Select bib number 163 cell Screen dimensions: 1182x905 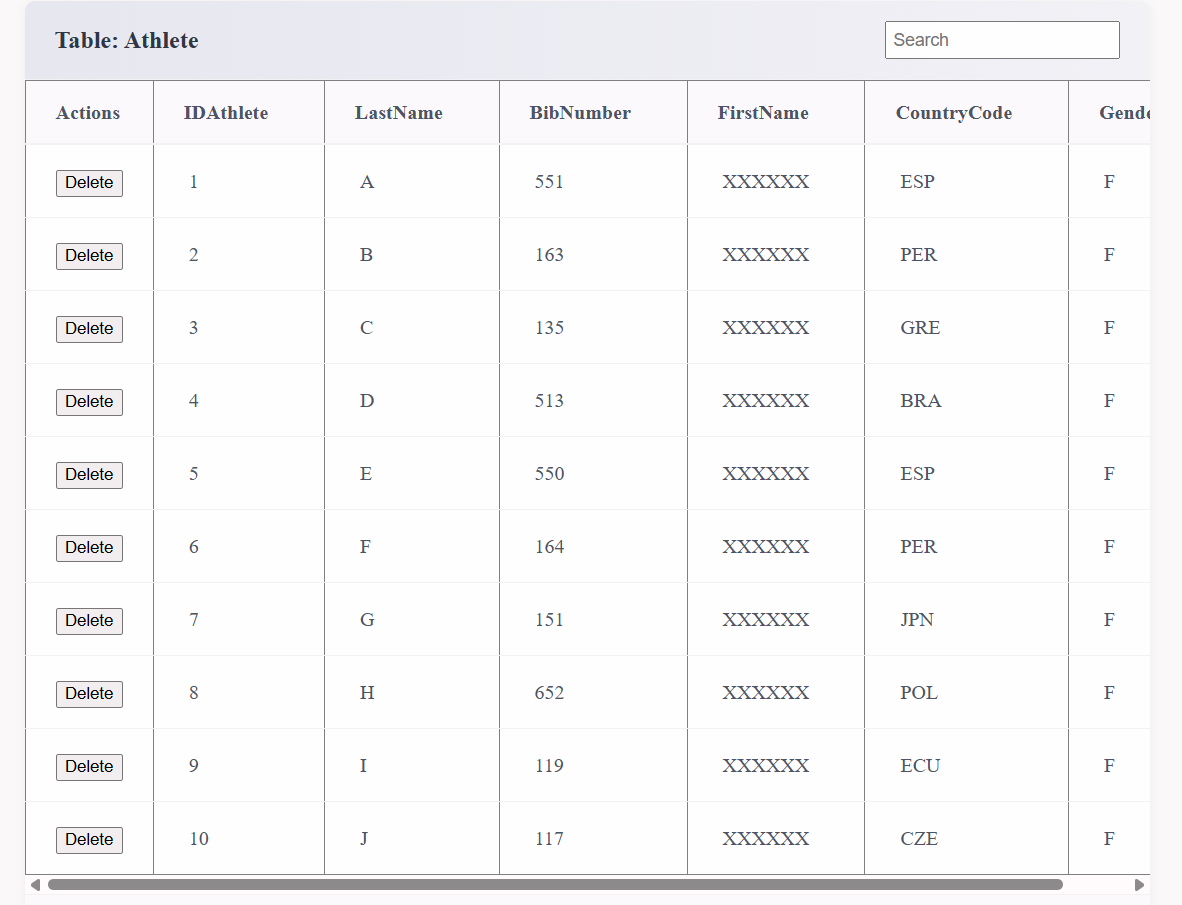tap(593, 255)
